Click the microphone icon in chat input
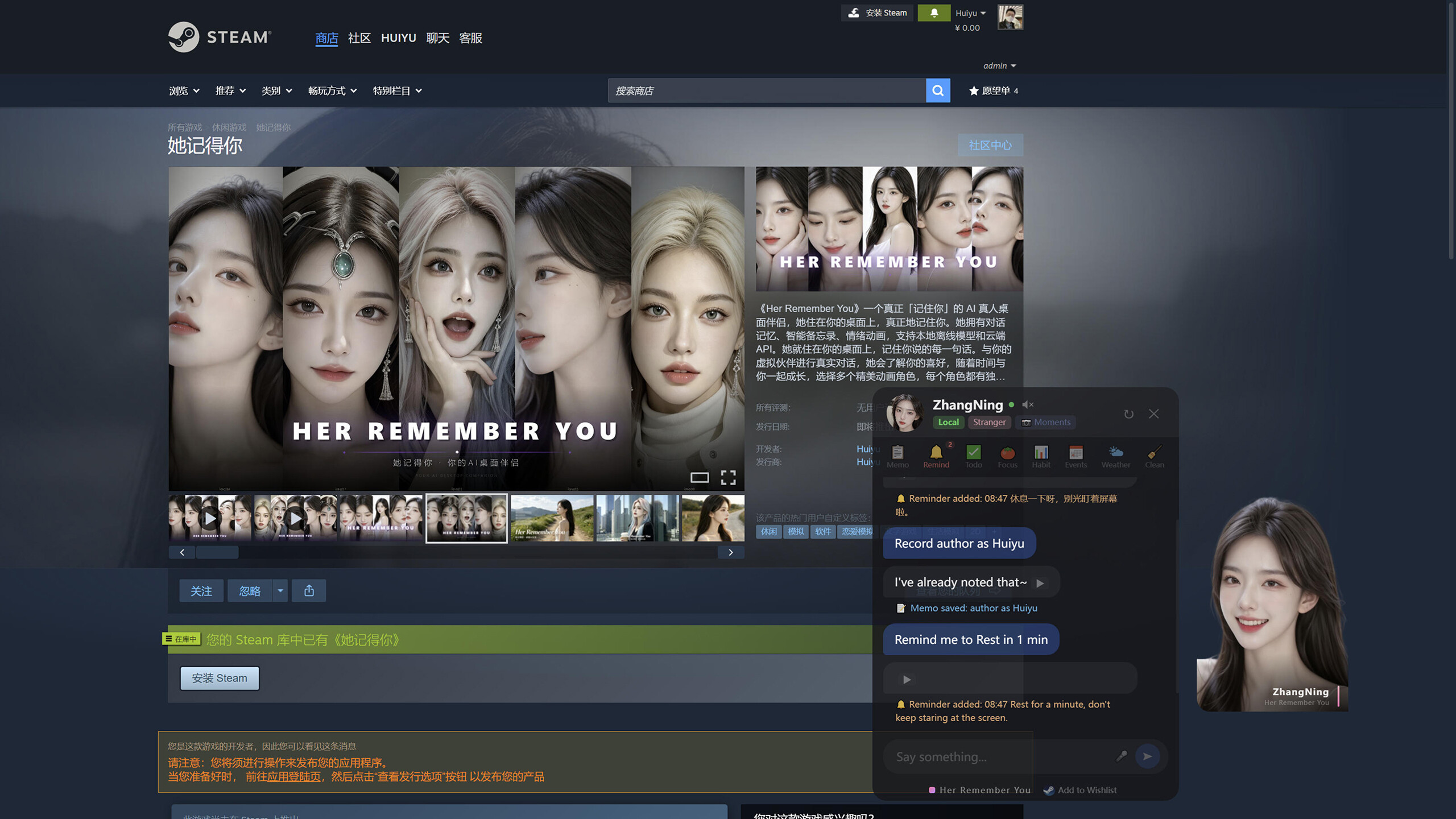Screen dimensions: 1456x819 point(1121,756)
